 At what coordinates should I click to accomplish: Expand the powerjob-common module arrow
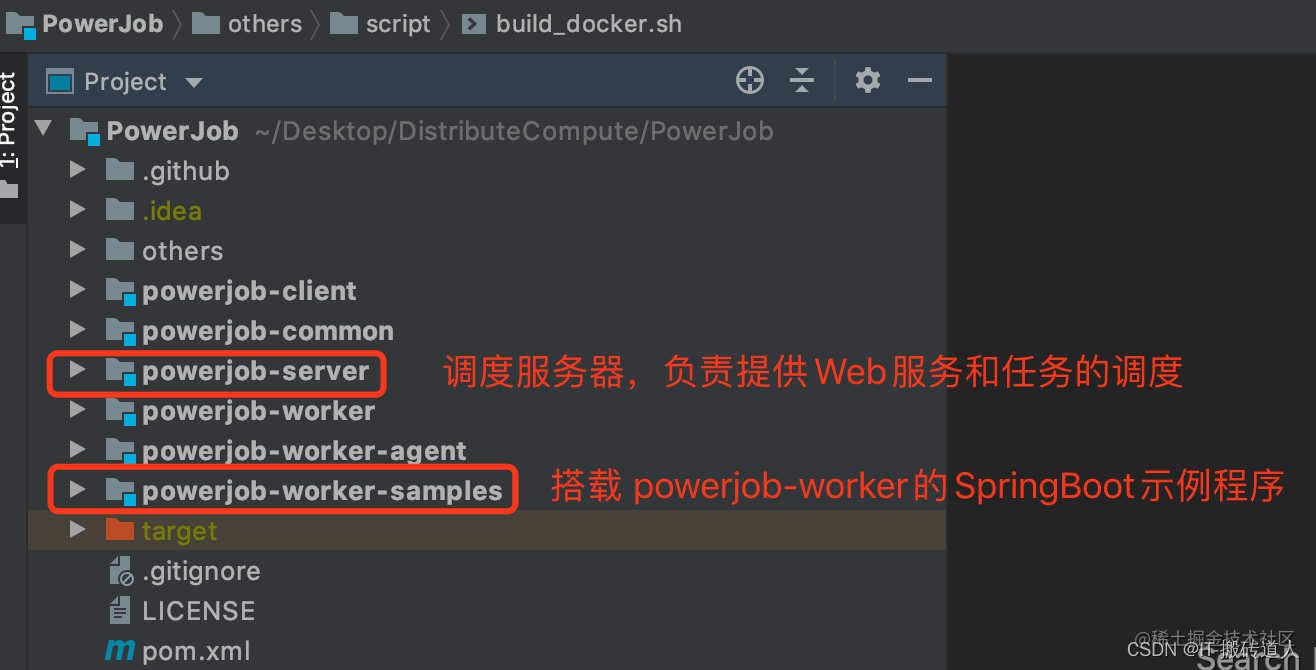77,331
